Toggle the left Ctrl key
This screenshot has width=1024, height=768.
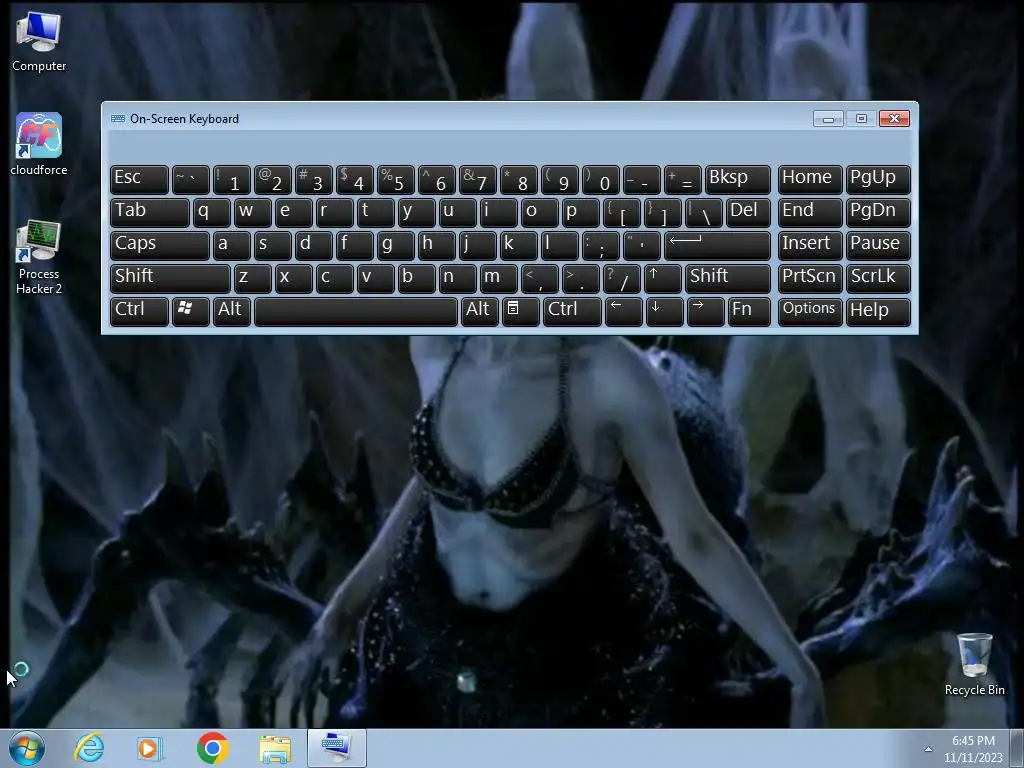(x=139, y=311)
